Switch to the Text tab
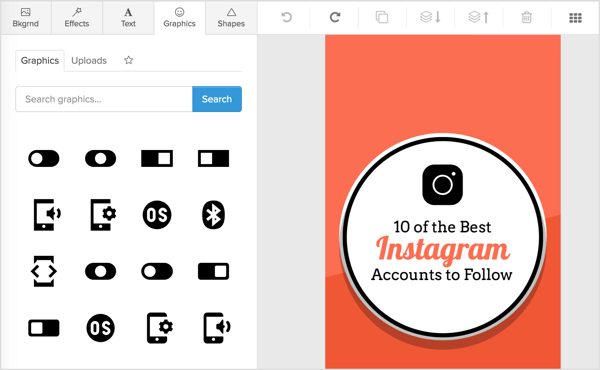Image resolution: width=600 pixels, height=370 pixels. tap(128, 18)
